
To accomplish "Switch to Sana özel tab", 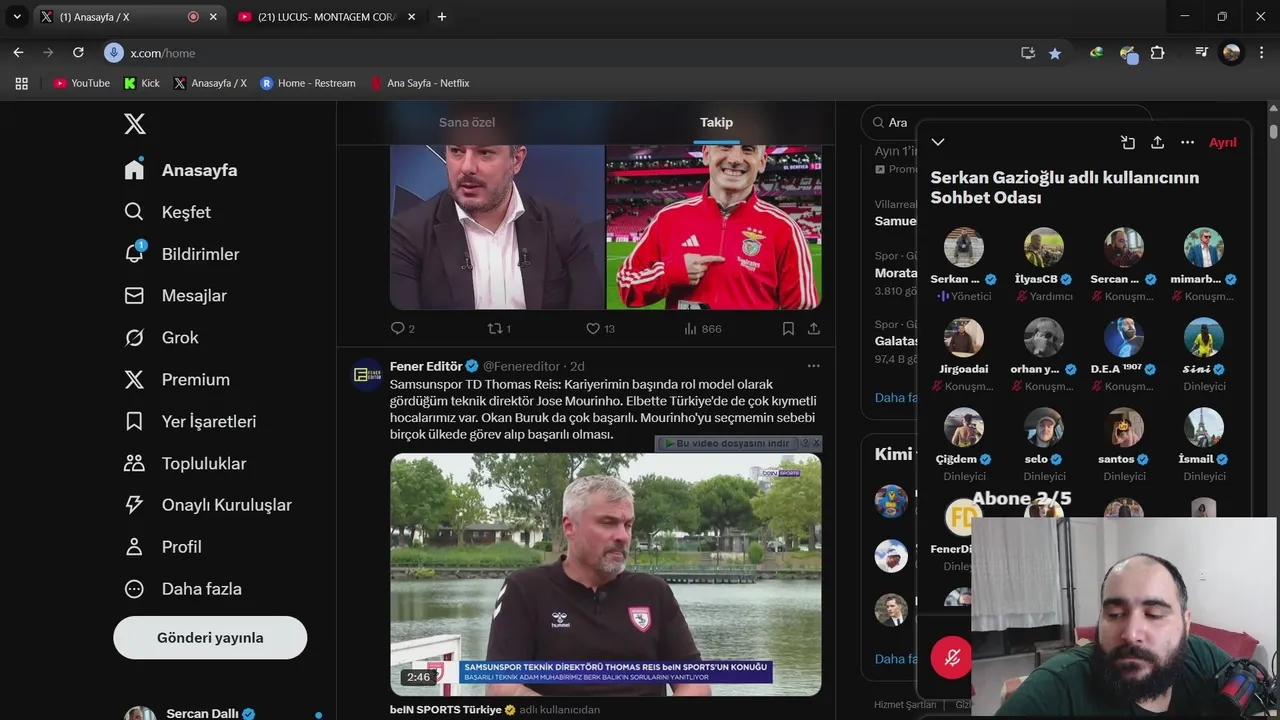I will pos(467,122).
